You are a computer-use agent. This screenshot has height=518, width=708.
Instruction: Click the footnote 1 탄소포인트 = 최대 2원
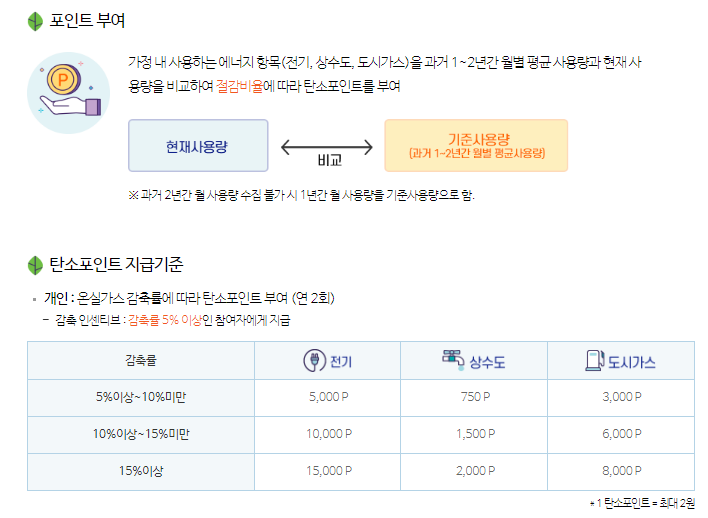tap(642, 503)
